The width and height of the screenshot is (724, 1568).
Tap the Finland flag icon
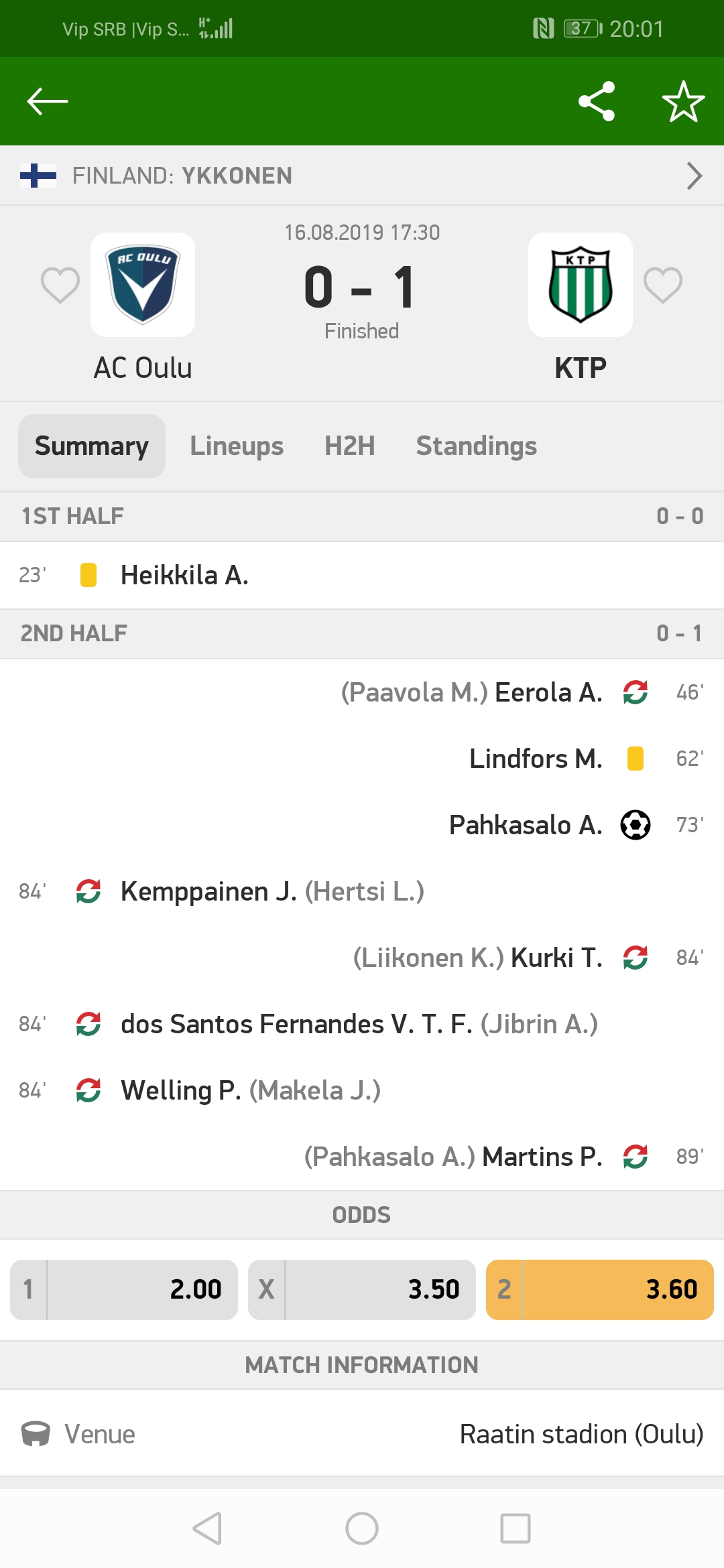pos(38,176)
